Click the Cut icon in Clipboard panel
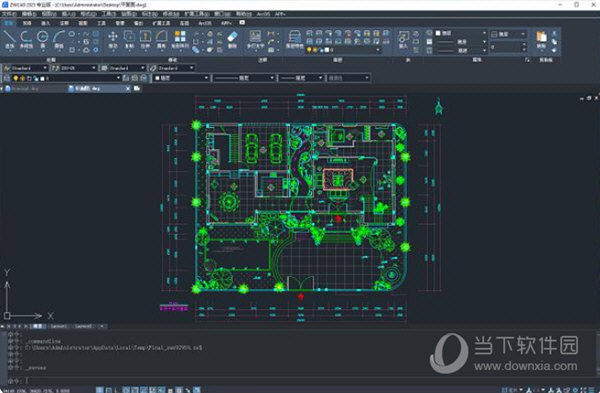The image size is (600, 393). (x=554, y=34)
